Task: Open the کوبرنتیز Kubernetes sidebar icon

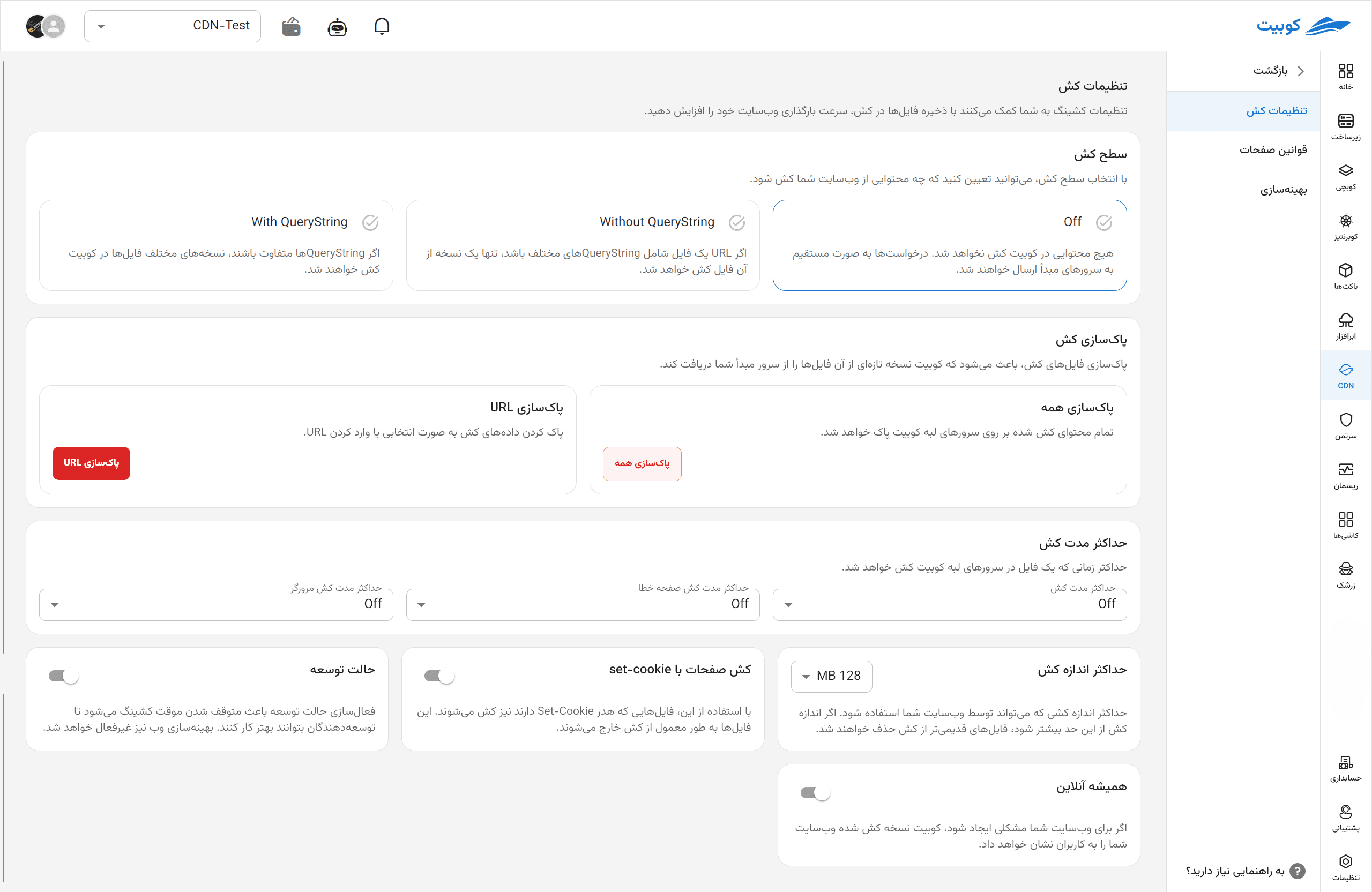Action: (1346, 227)
